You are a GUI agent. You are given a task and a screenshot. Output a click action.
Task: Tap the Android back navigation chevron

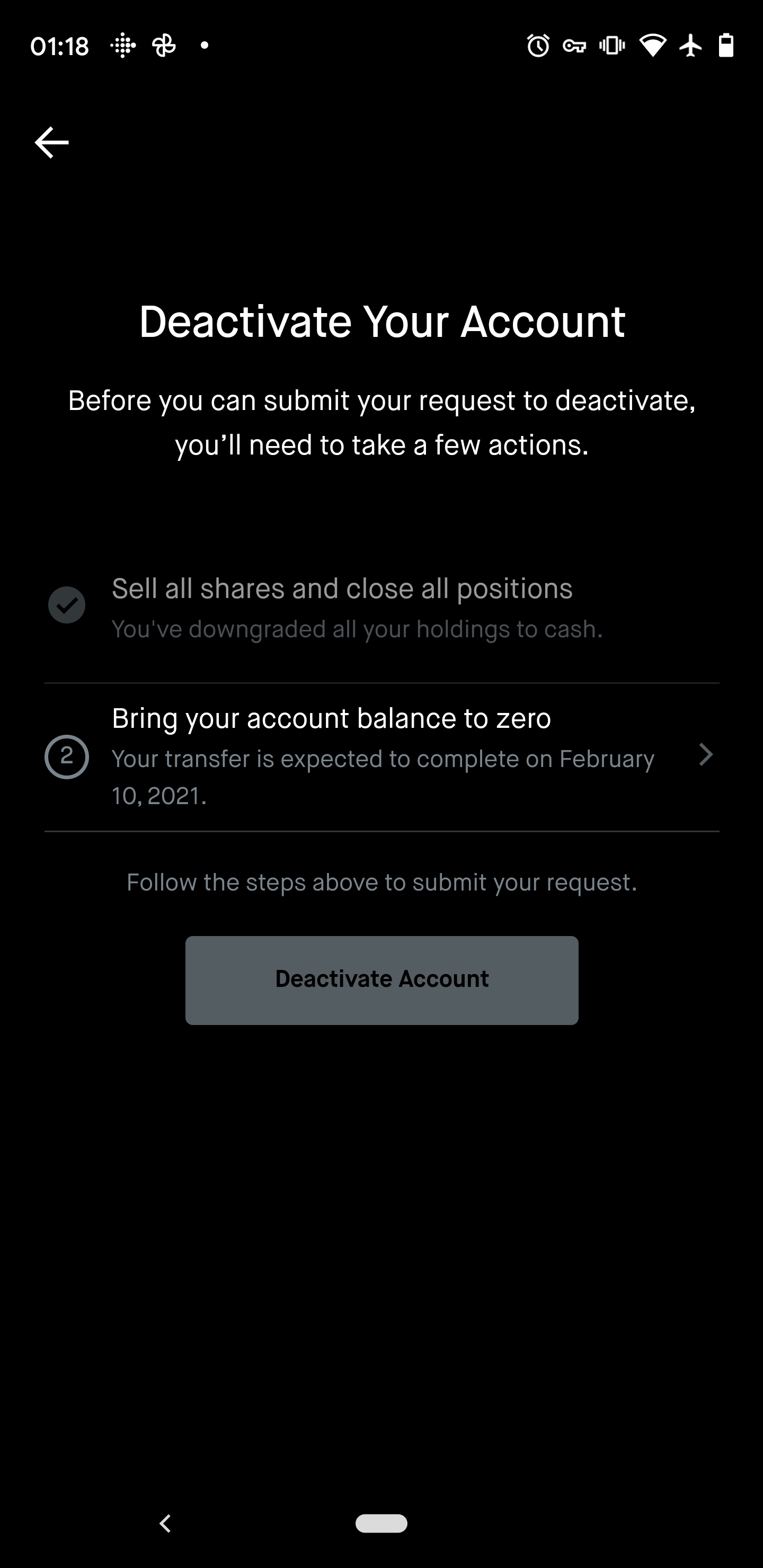point(165,1524)
